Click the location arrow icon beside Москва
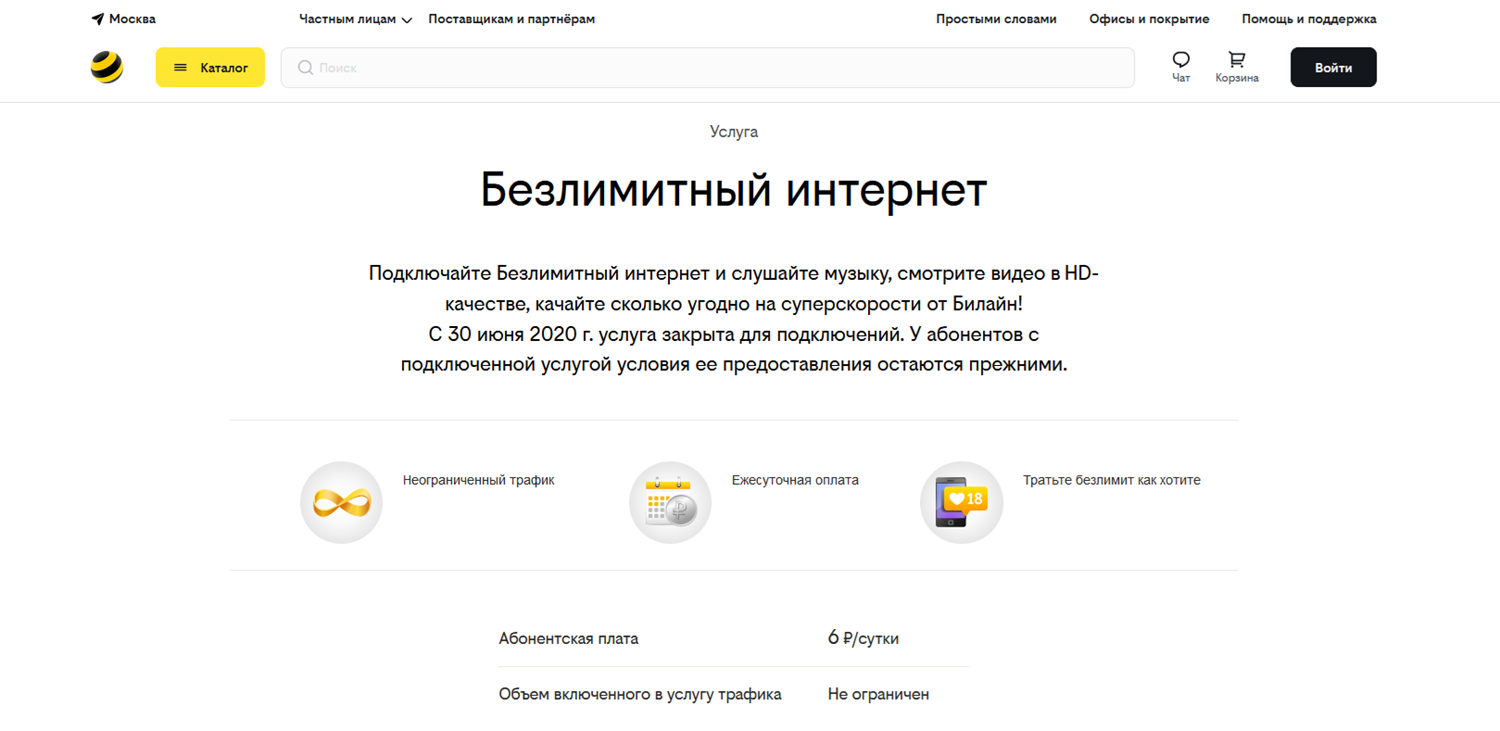The image size is (1500, 731). pyautogui.click(x=97, y=19)
